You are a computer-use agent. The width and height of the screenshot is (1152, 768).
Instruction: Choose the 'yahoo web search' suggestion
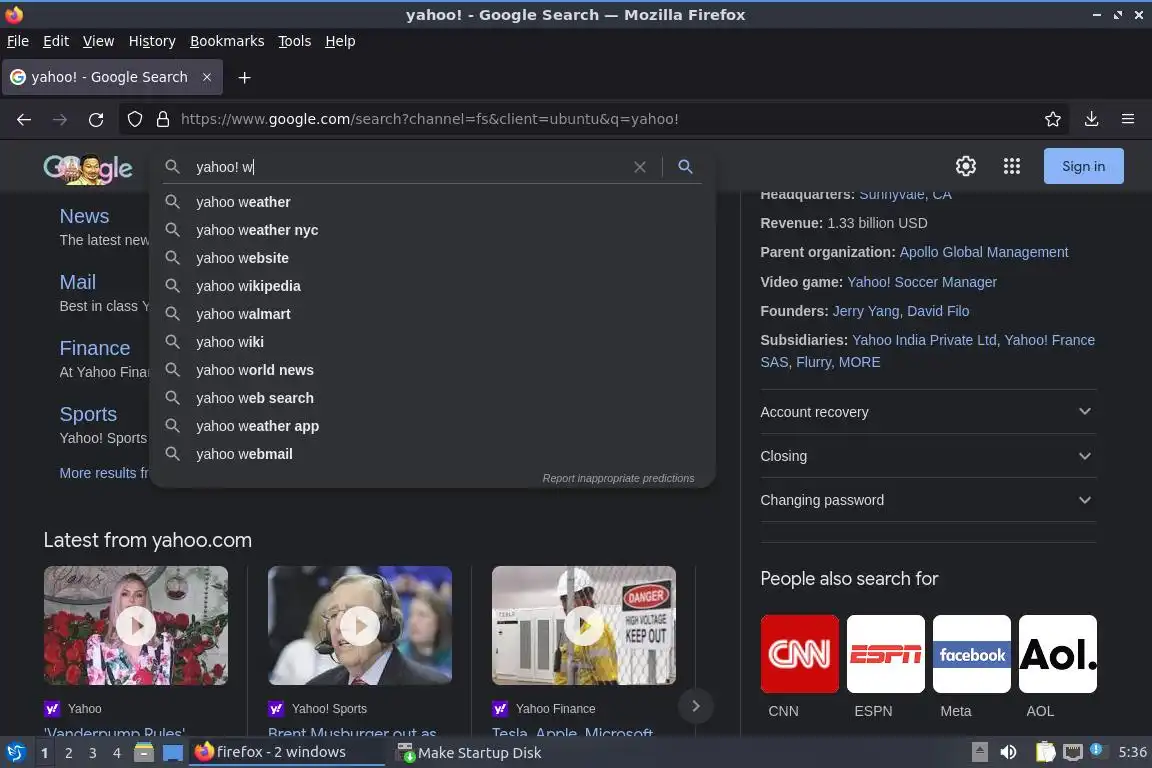pyautogui.click(x=432, y=398)
